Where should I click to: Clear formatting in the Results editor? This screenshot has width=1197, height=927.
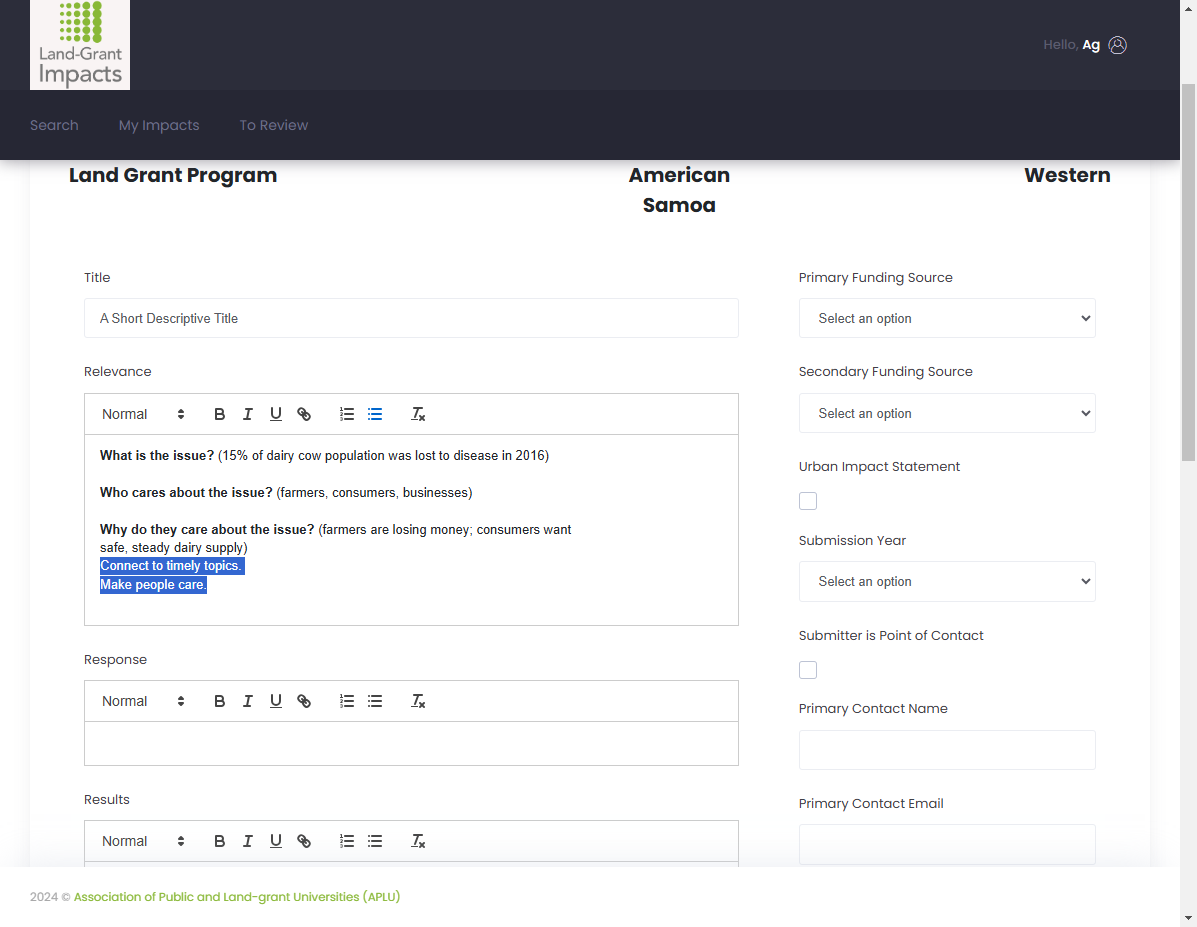point(418,841)
